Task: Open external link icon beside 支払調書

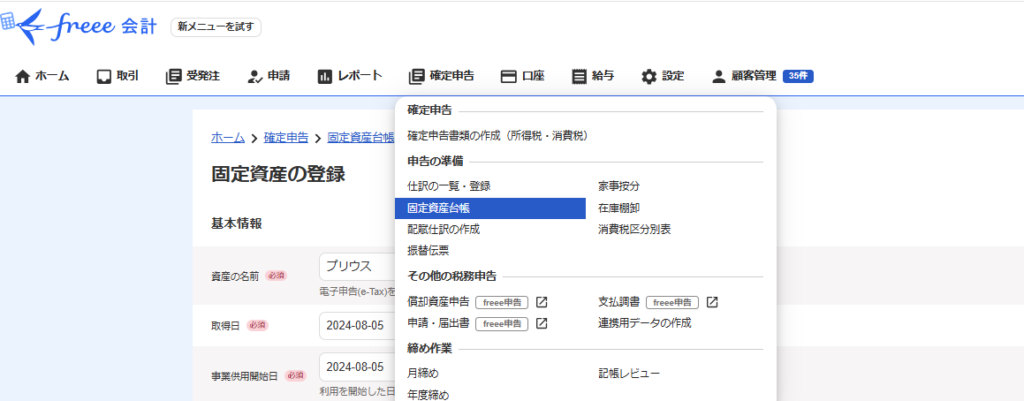Action: coord(712,302)
